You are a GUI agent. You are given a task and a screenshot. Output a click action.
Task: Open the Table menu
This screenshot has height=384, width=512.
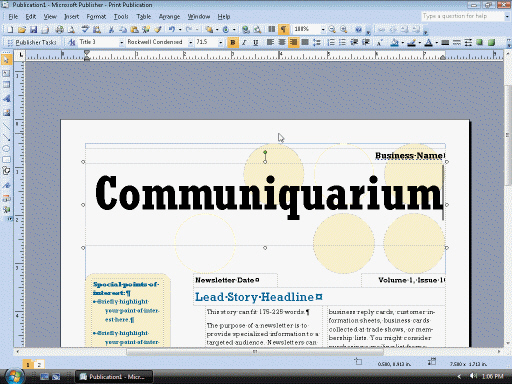pyautogui.click(x=143, y=16)
